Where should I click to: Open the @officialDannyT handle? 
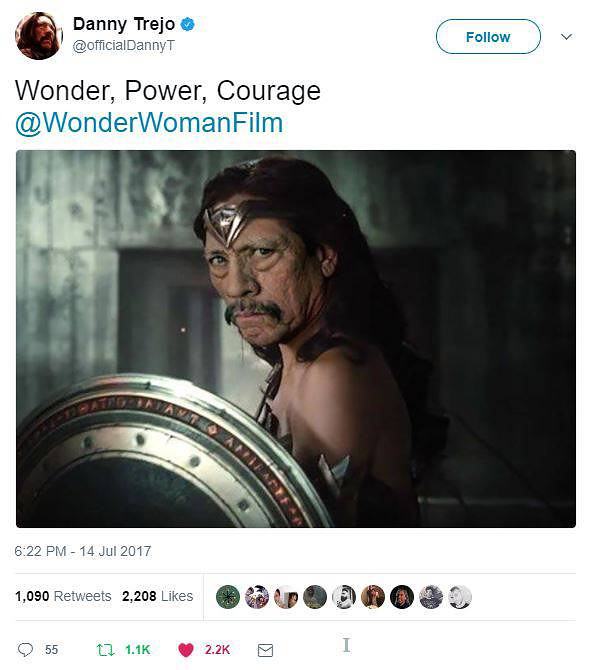point(123,45)
